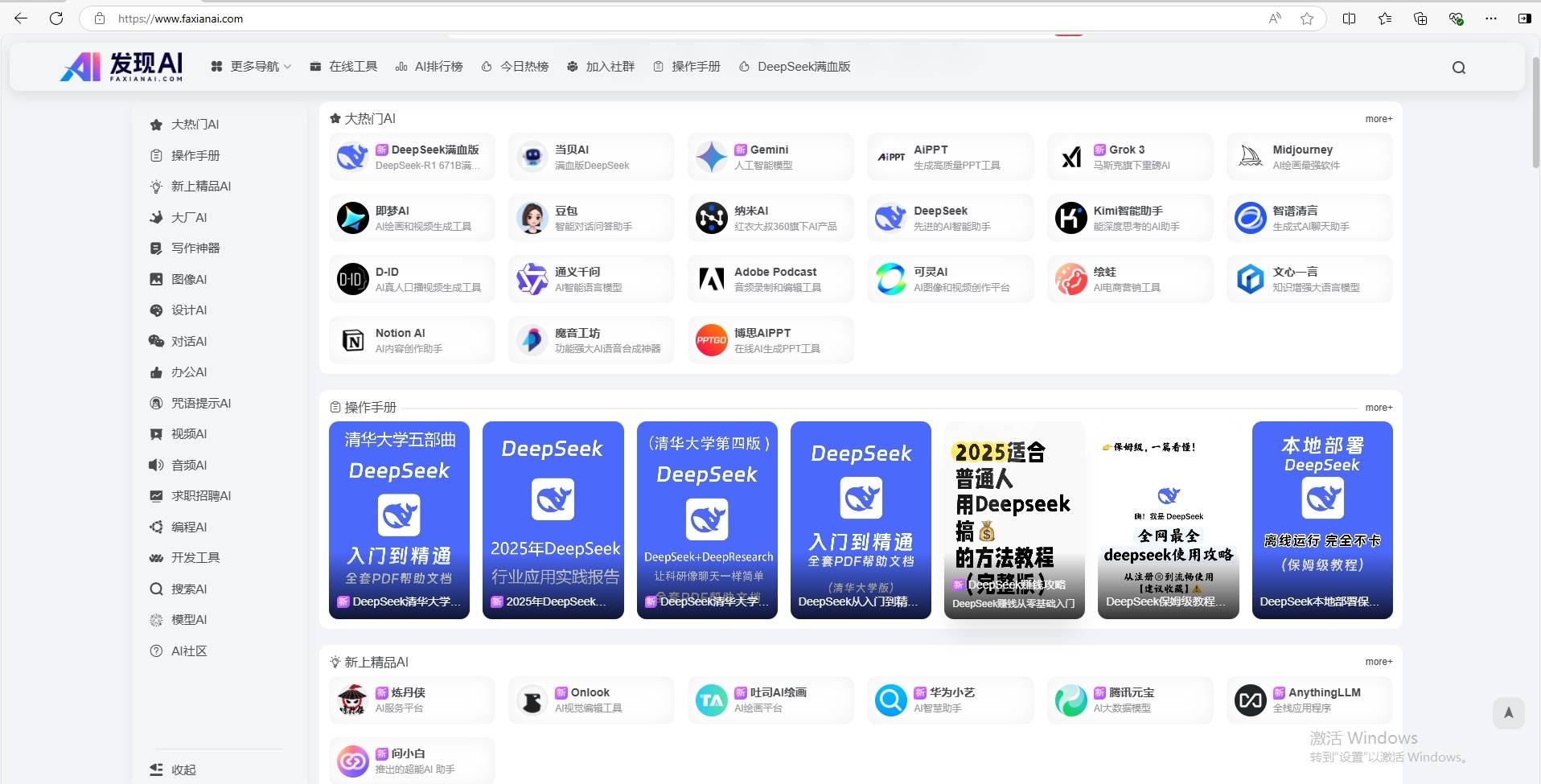The image size is (1541, 784).
Task: Open the 问小白 card
Action: [x=412, y=761]
